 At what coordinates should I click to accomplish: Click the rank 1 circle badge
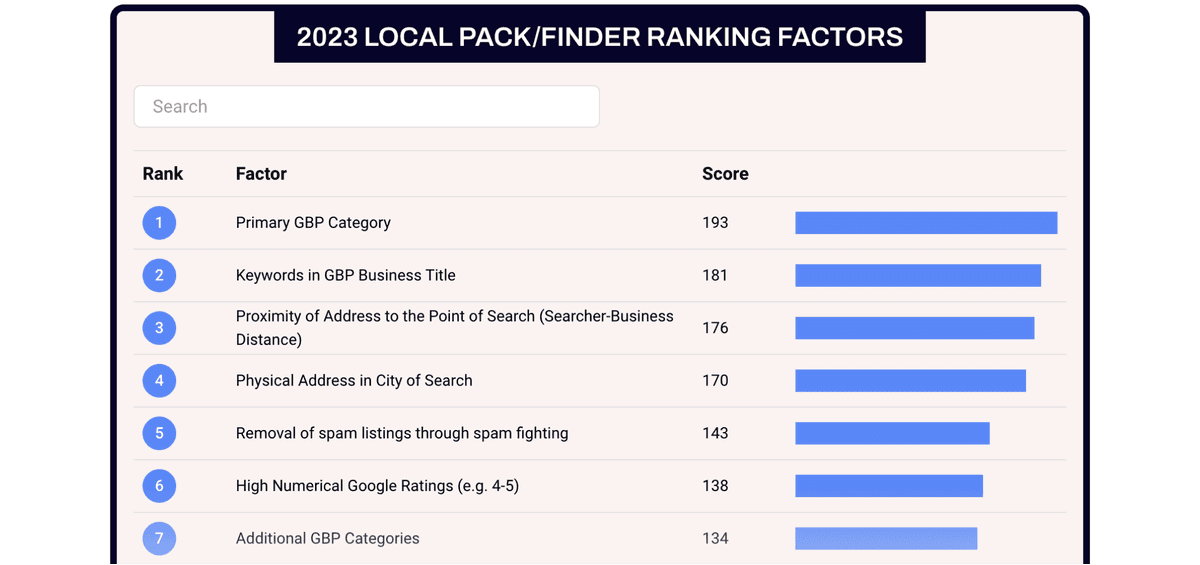pyautogui.click(x=159, y=222)
